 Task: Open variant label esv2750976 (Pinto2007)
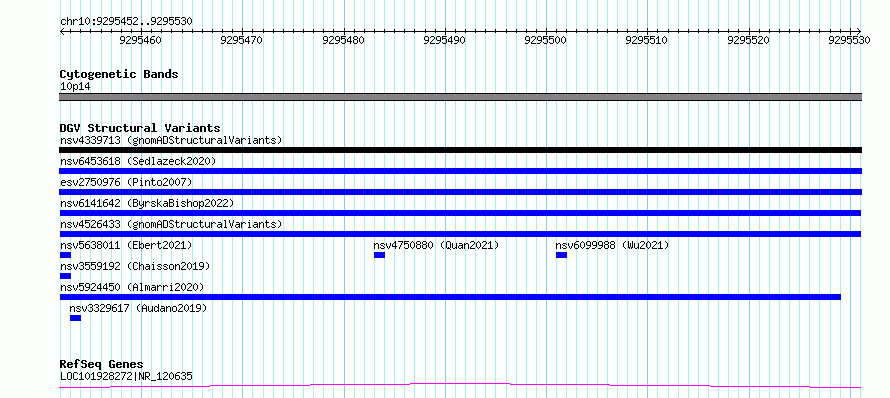[126, 182]
